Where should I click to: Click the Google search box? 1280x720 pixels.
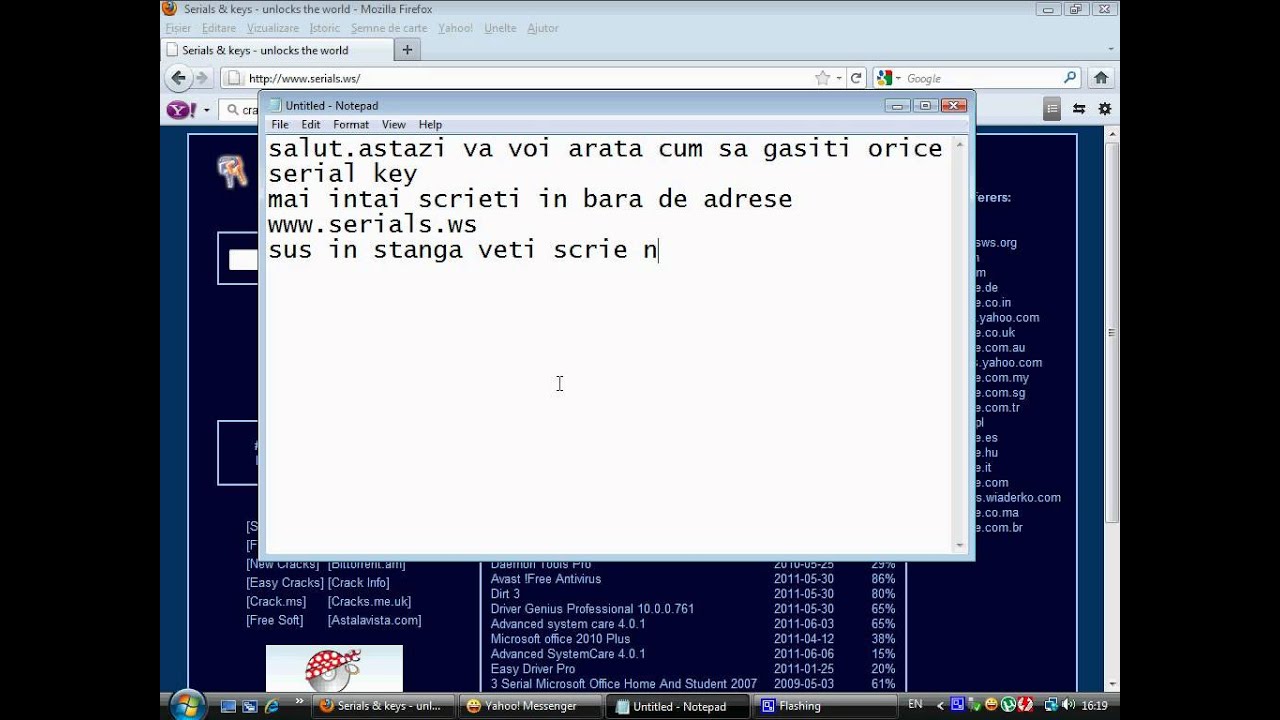coord(980,78)
